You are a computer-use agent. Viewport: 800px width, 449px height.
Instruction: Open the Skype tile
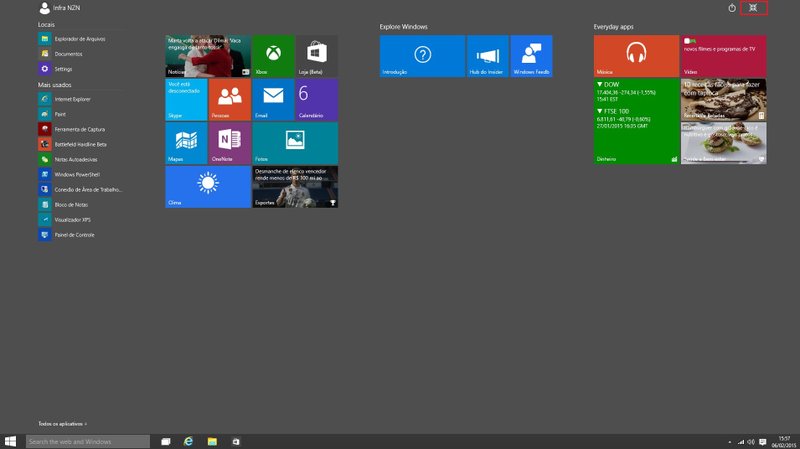[186, 99]
